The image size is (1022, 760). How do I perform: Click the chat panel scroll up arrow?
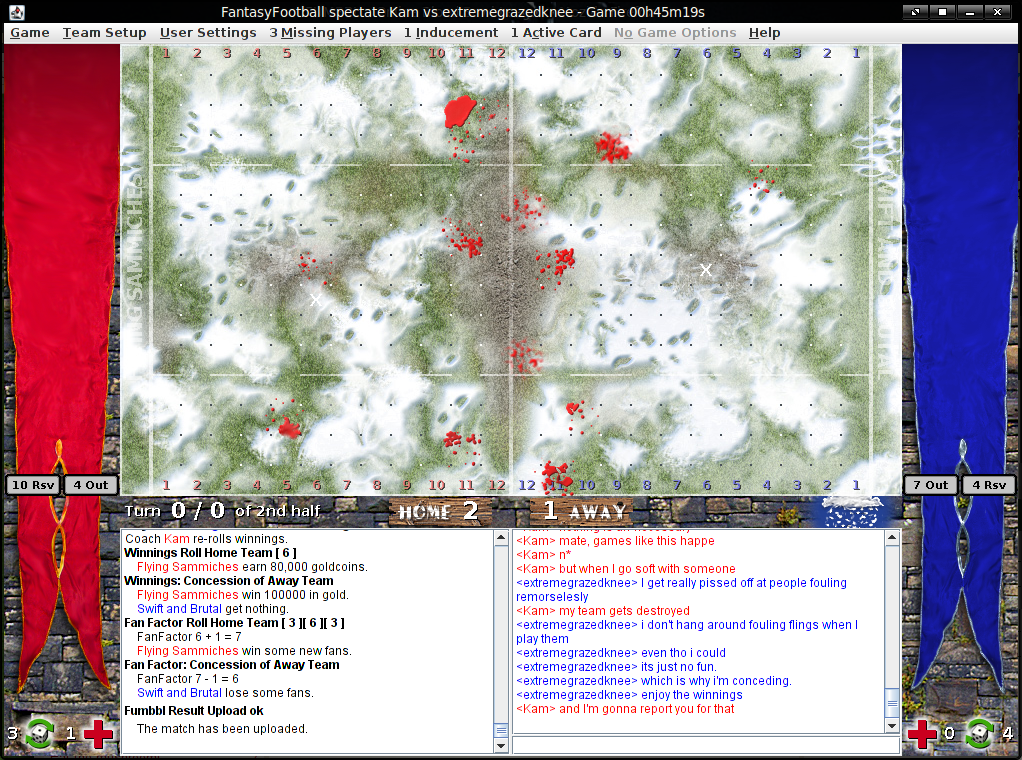[x=892, y=538]
